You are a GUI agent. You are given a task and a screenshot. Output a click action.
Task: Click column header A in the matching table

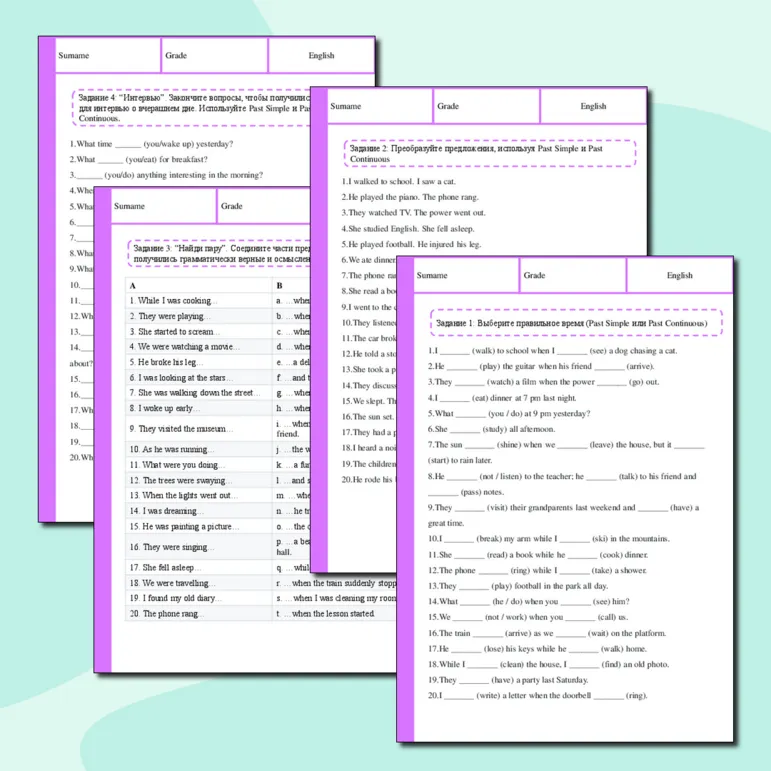198,285
